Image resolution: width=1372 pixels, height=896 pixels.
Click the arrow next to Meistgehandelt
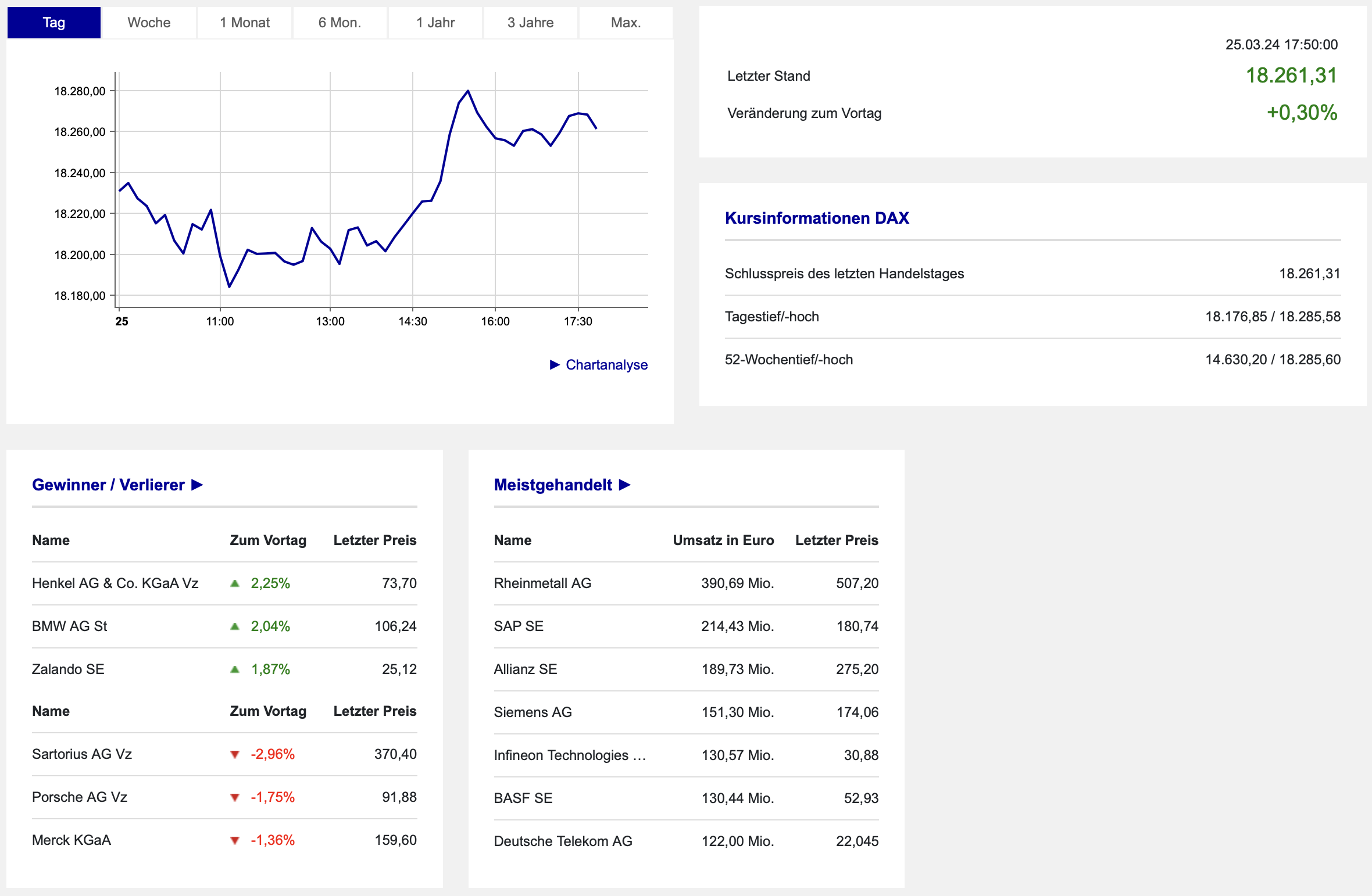(x=625, y=485)
